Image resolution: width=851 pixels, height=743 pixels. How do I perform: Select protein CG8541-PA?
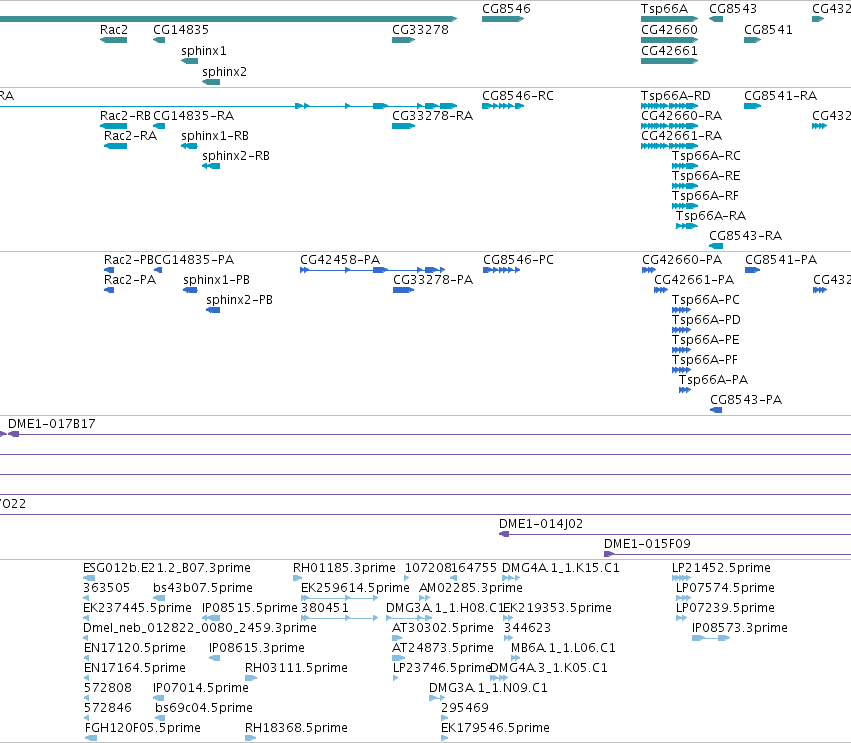pyautogui.click(x=752, y=270)
